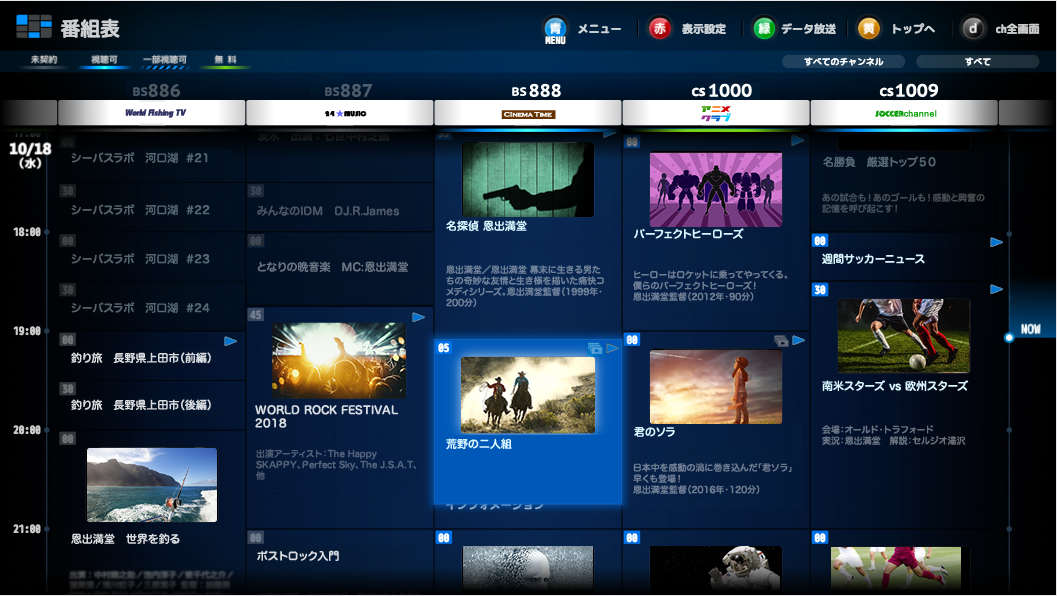
Task: Click the gray d circle button
Action: point(972,28)
